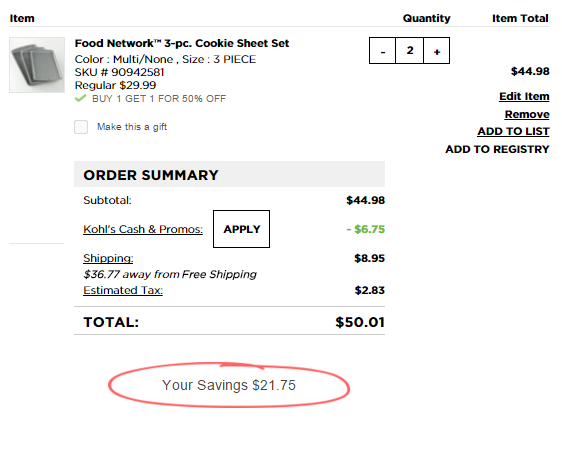562x453 pixels.
Task: Click the APPLY promo button
Action: click(242, 229)
